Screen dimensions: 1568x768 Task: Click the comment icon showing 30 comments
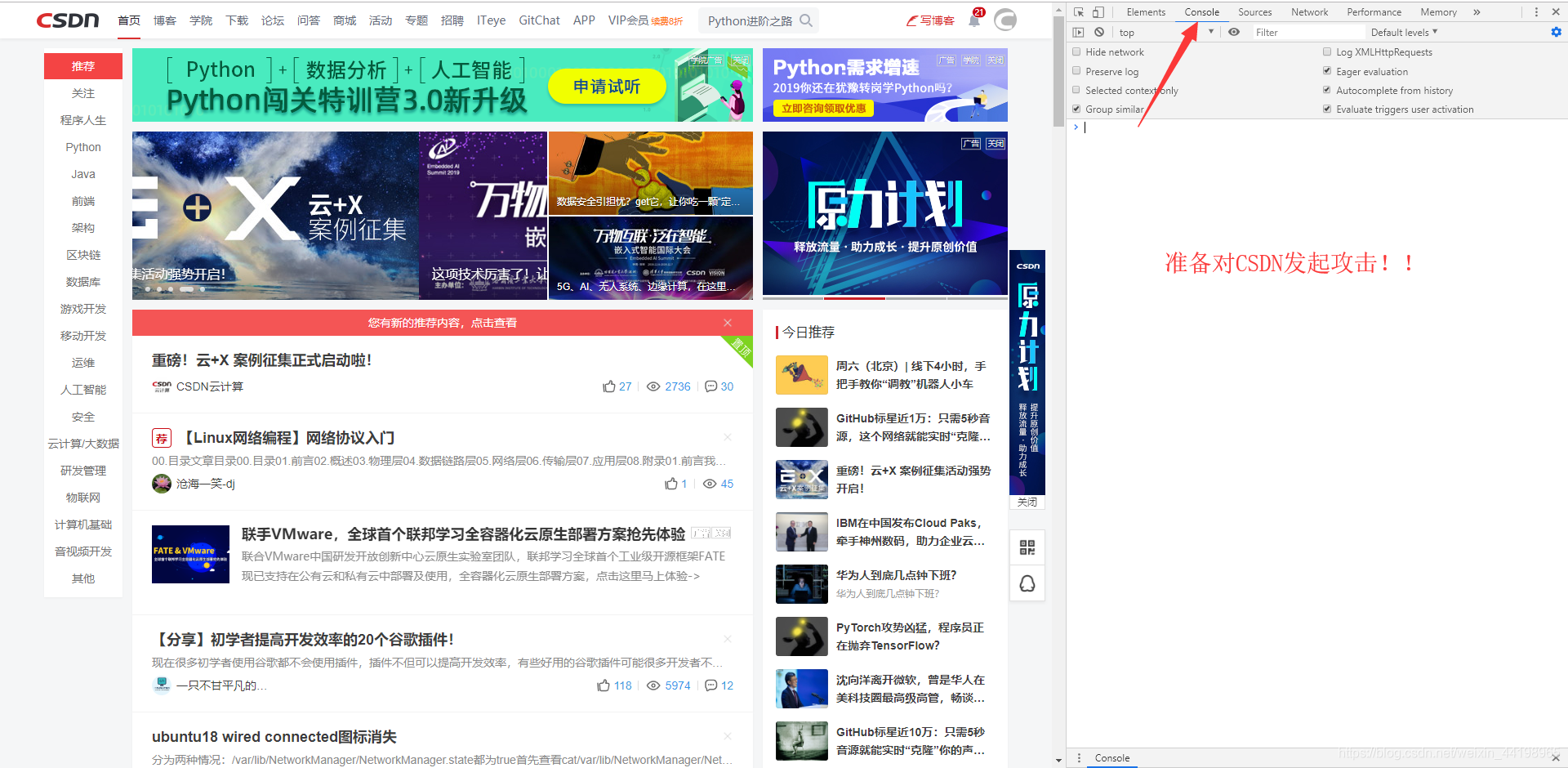click(710, 386)
